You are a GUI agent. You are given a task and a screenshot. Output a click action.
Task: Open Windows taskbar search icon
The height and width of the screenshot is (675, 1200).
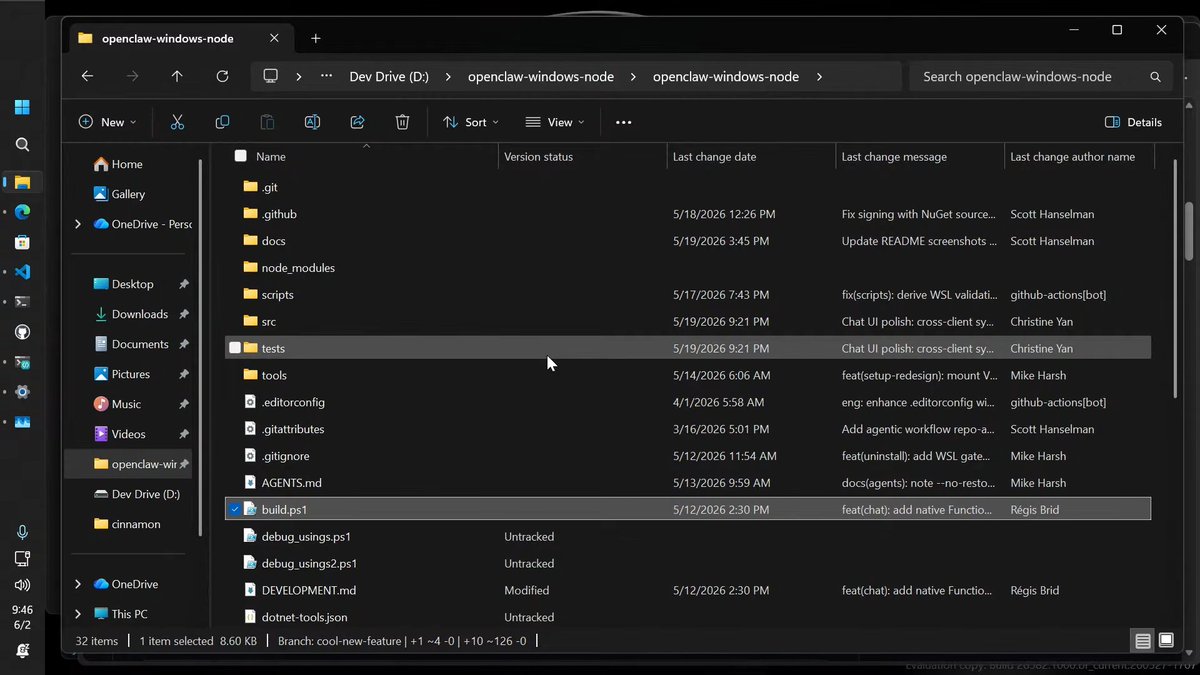[x=22, y=145]
